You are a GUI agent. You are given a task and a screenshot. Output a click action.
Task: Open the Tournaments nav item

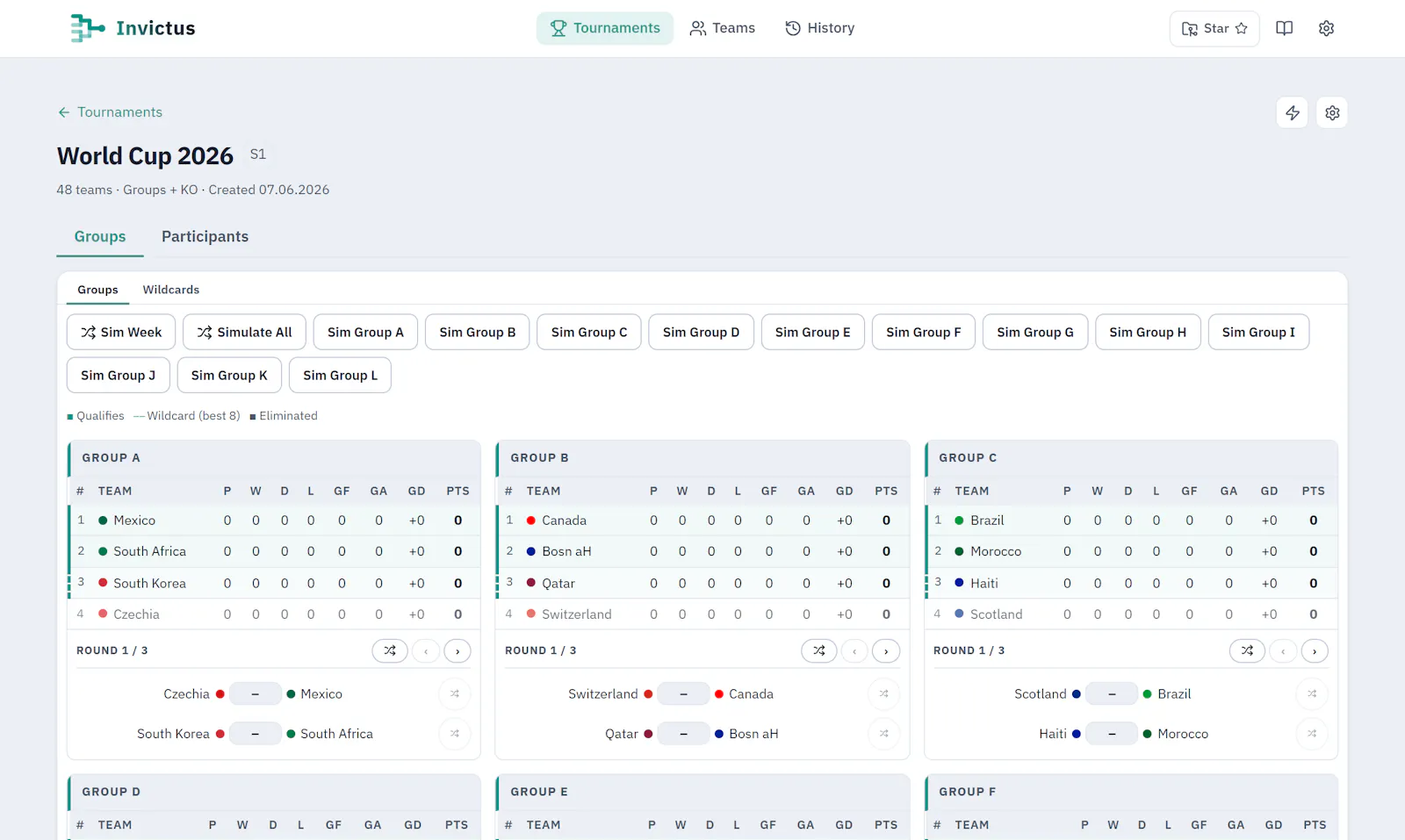point(605,28)
